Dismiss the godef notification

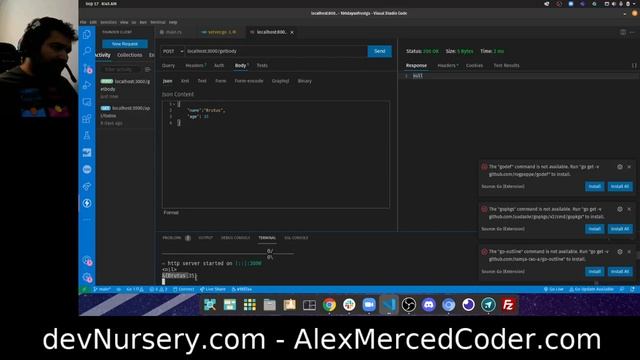pos(629,167)
